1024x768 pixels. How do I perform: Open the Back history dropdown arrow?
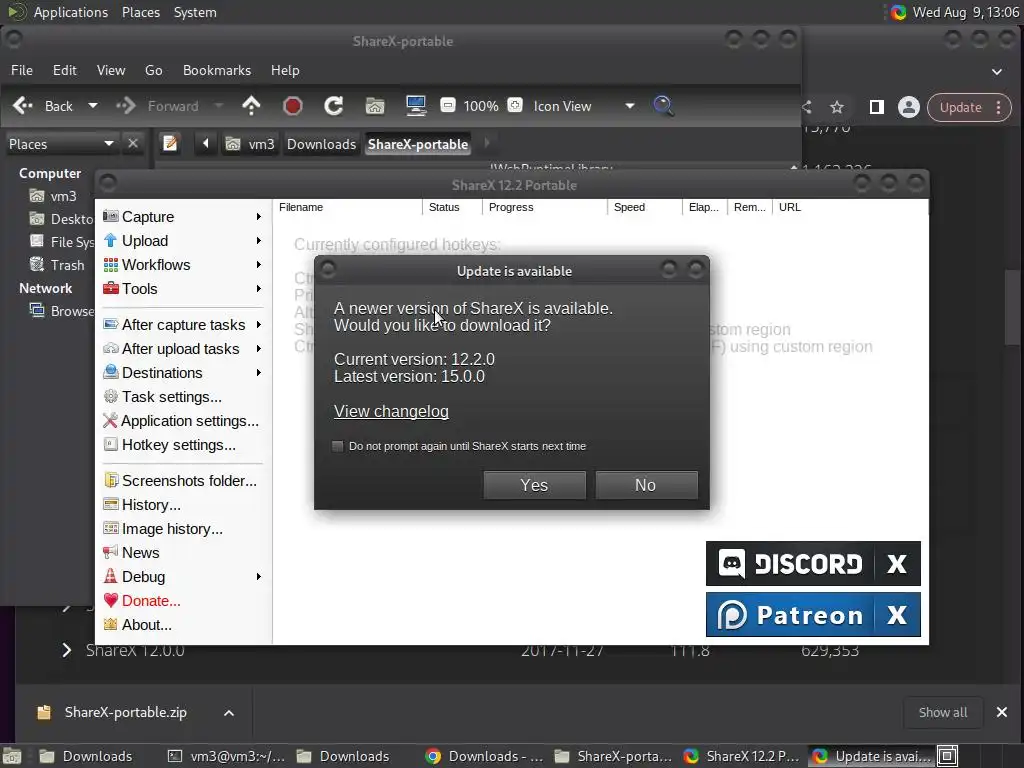pyautogui.click(x=93, y=106)
